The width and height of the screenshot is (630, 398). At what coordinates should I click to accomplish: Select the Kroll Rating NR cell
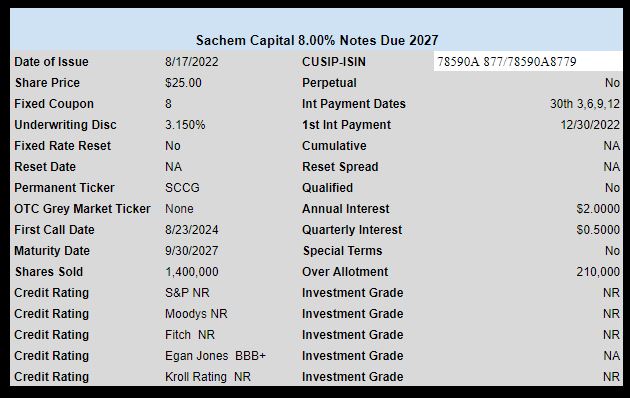coord(208,377)
